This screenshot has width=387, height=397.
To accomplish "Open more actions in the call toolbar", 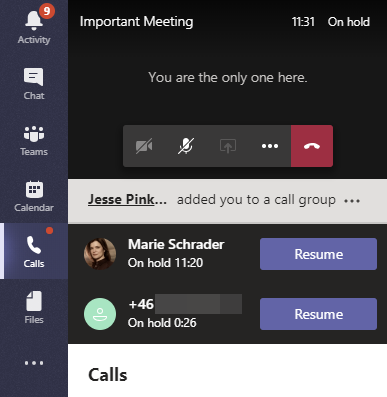I will coord(270,146).
